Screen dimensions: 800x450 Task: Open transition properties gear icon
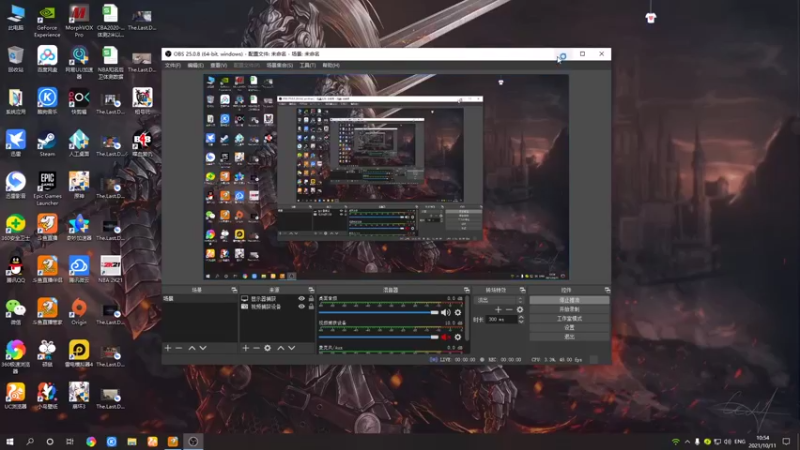pyautogui.click(x=519, y=309)
